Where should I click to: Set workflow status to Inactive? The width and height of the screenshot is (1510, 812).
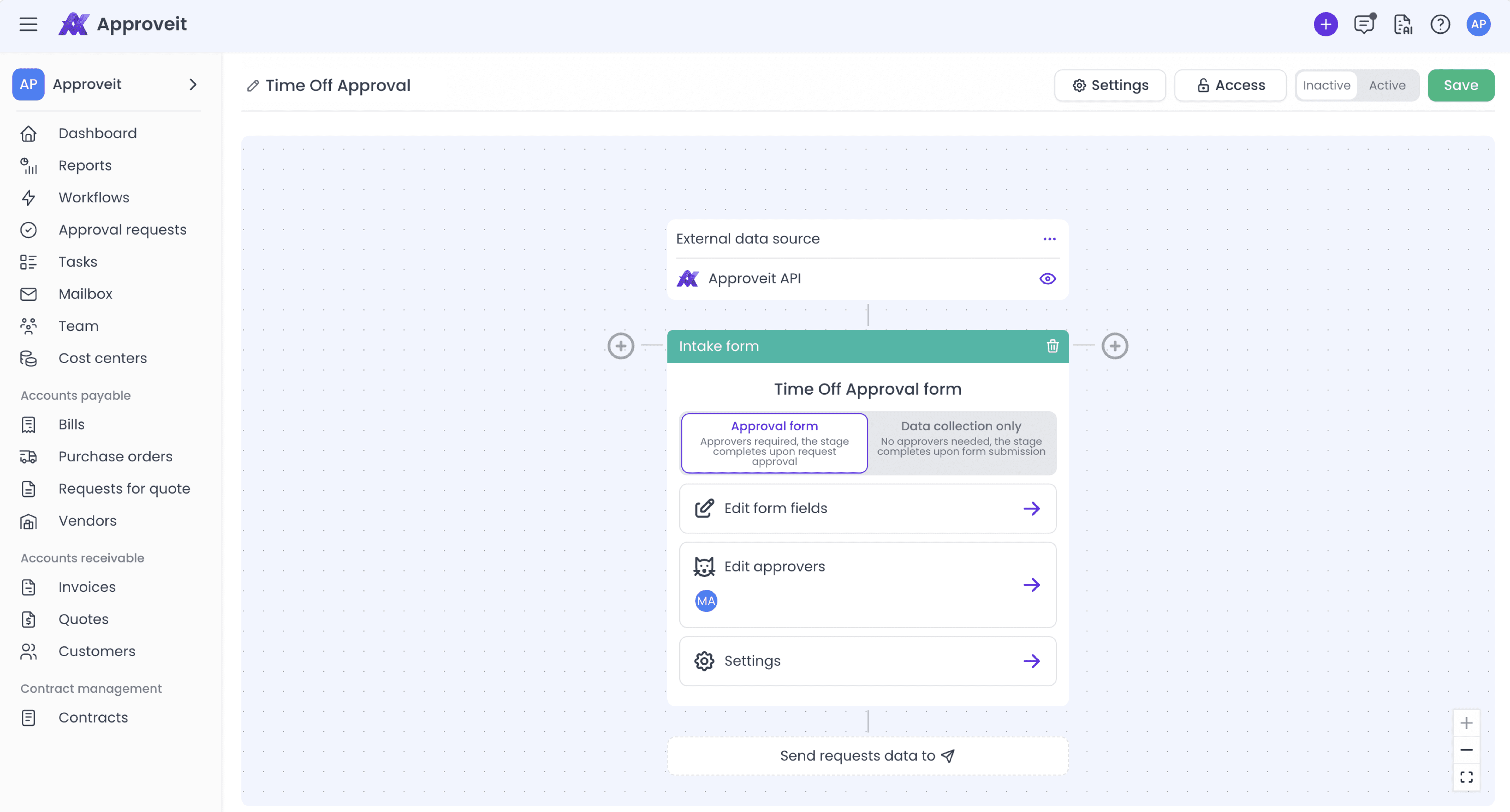point(1326,86)
